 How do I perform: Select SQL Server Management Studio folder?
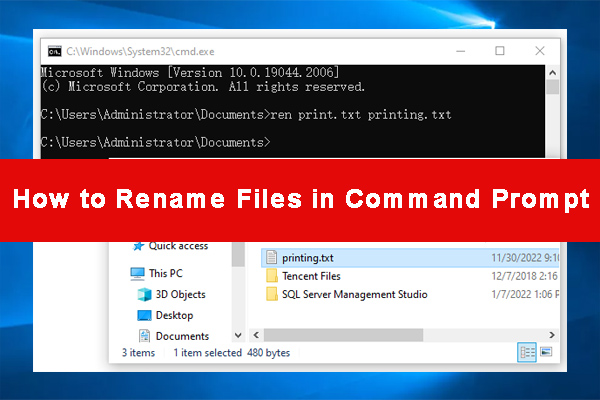pyautogui.click(x=354, y=294)
